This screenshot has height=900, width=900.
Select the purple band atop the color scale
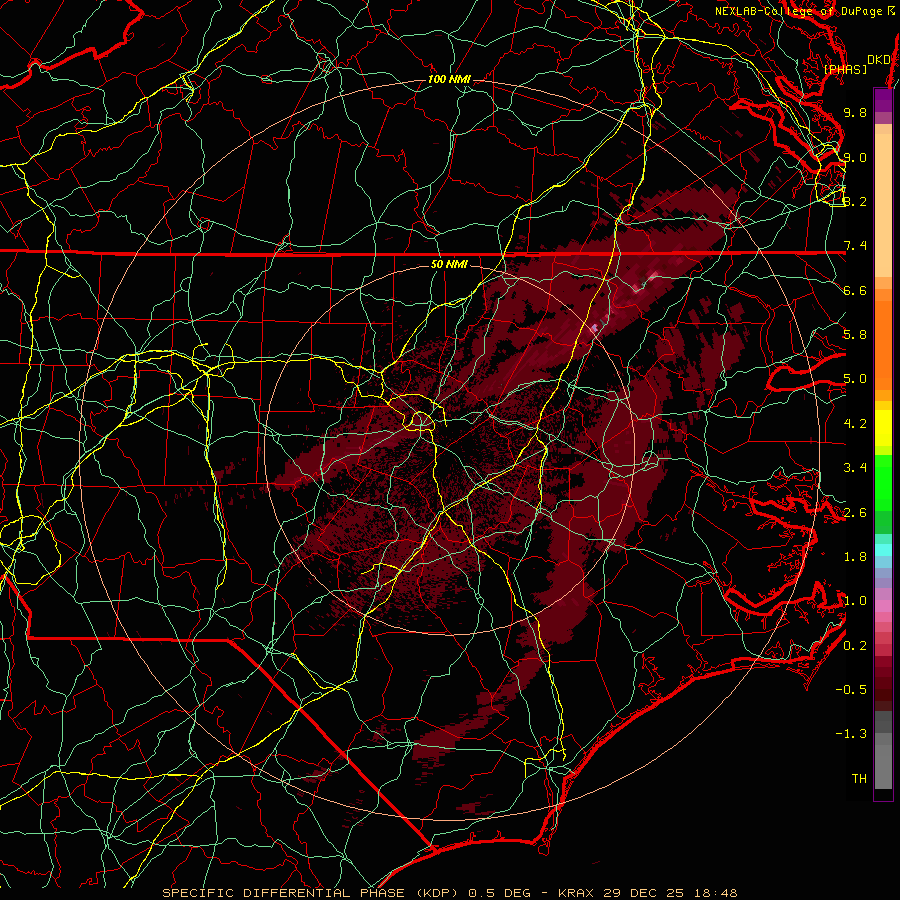click(883, 100)
